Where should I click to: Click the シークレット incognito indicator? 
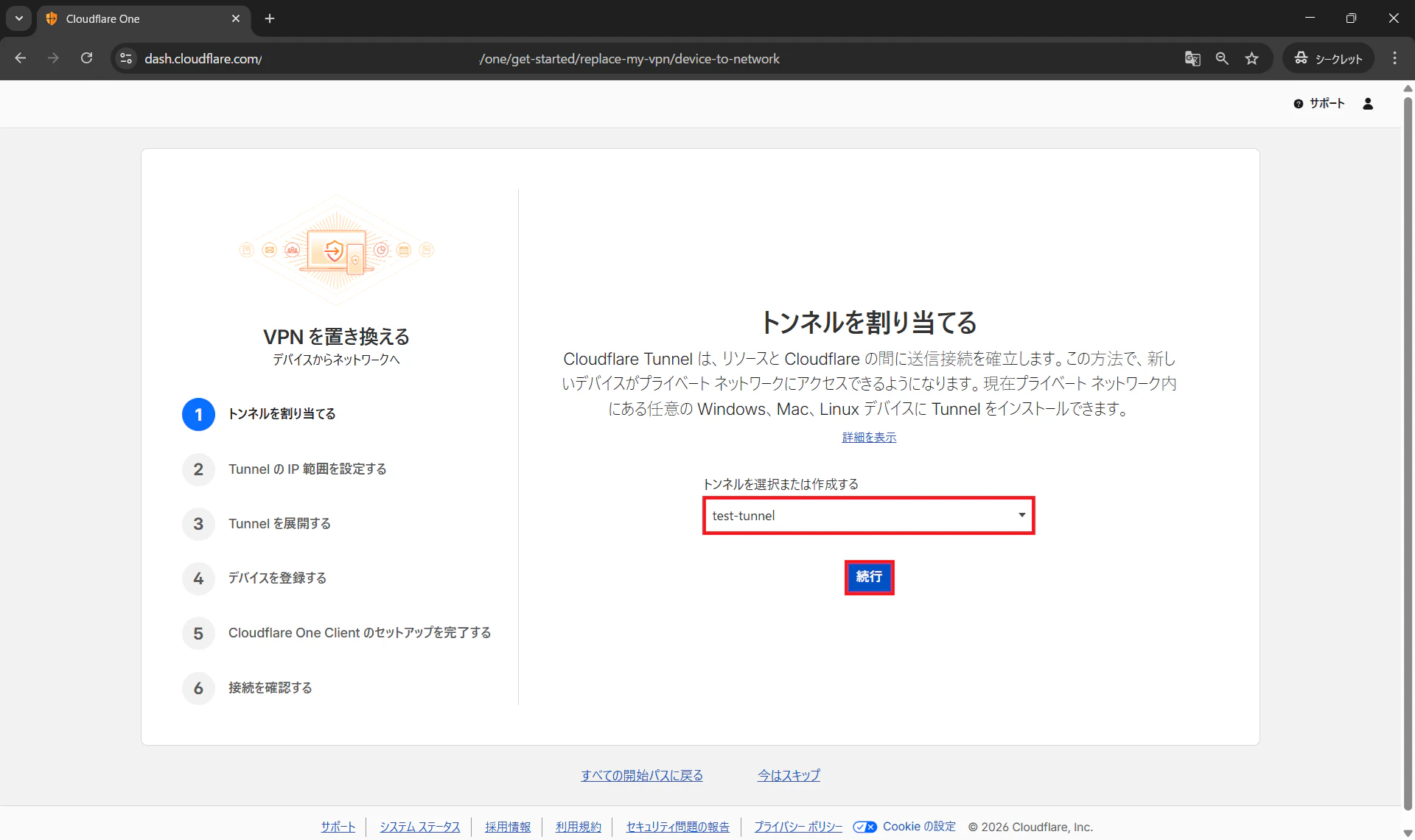pyautogui.click(x=1329, y=58)
